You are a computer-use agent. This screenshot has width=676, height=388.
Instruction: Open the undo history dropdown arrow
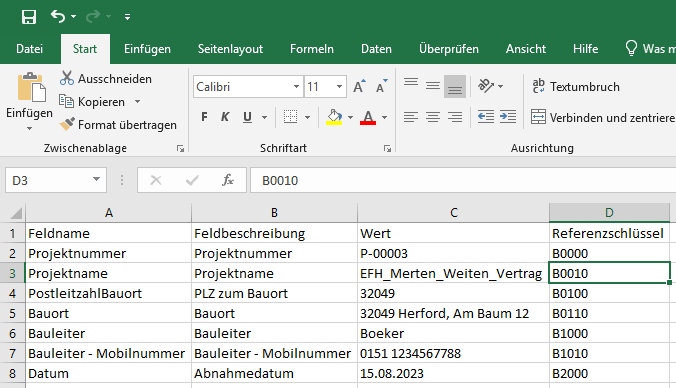click(73, 17)
